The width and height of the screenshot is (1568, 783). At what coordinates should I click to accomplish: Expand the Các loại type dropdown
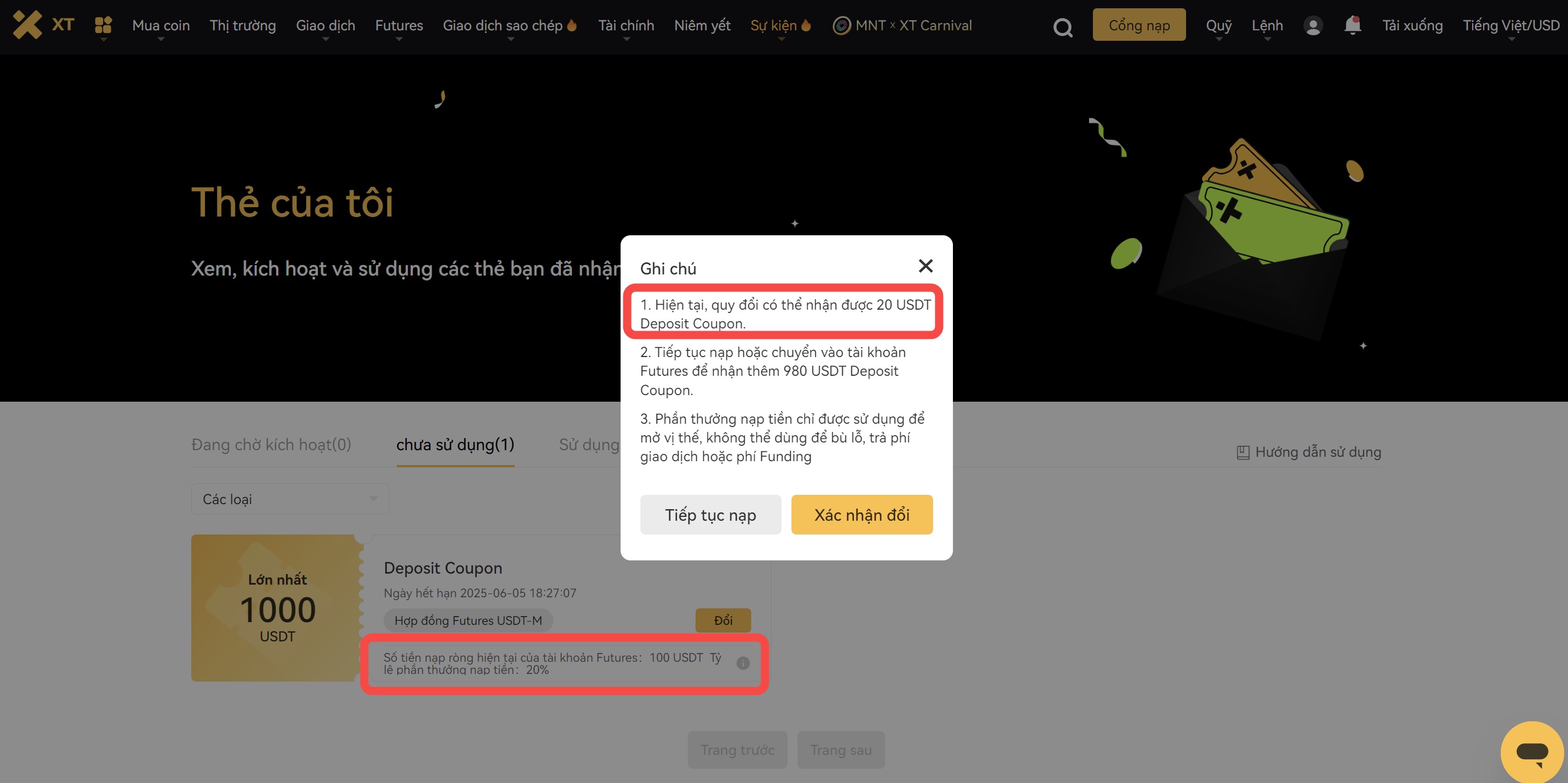point(290,499)
